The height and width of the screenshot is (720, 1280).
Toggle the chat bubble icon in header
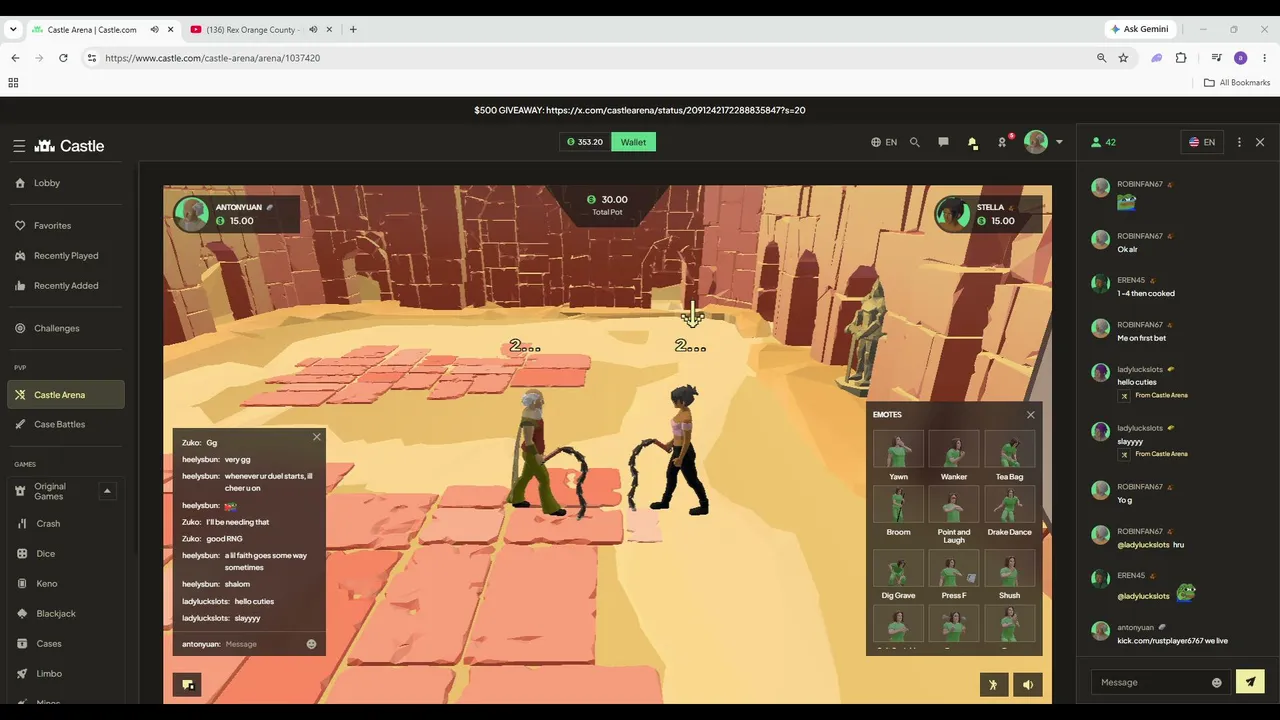pos(943,142)
